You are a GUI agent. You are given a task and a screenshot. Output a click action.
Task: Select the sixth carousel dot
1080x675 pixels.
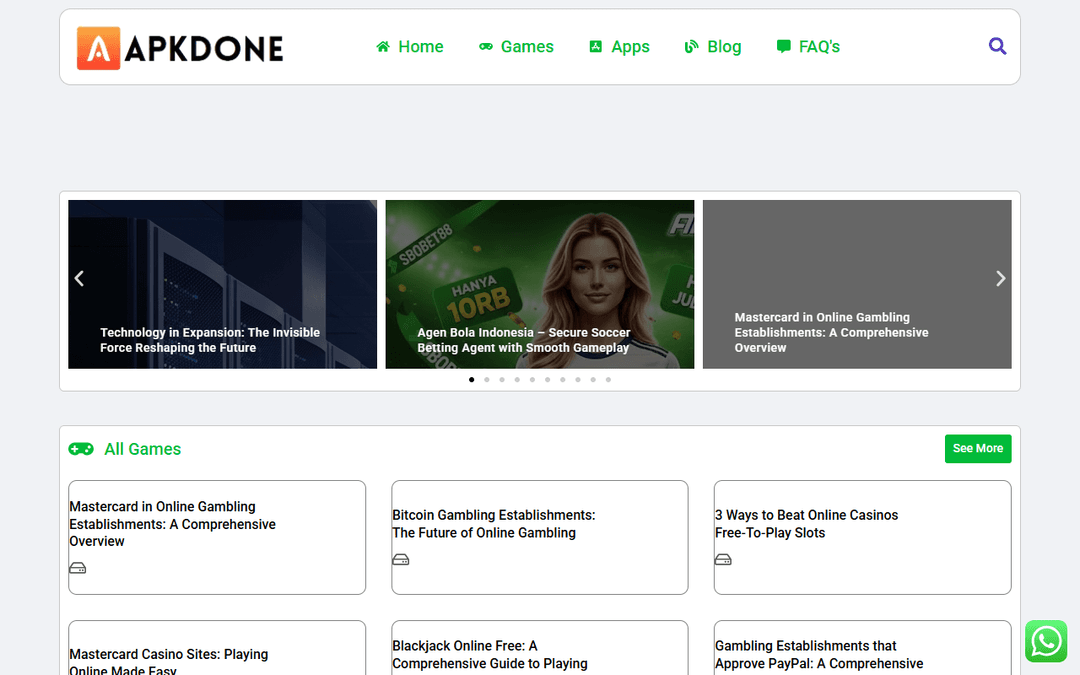point(548,380)
